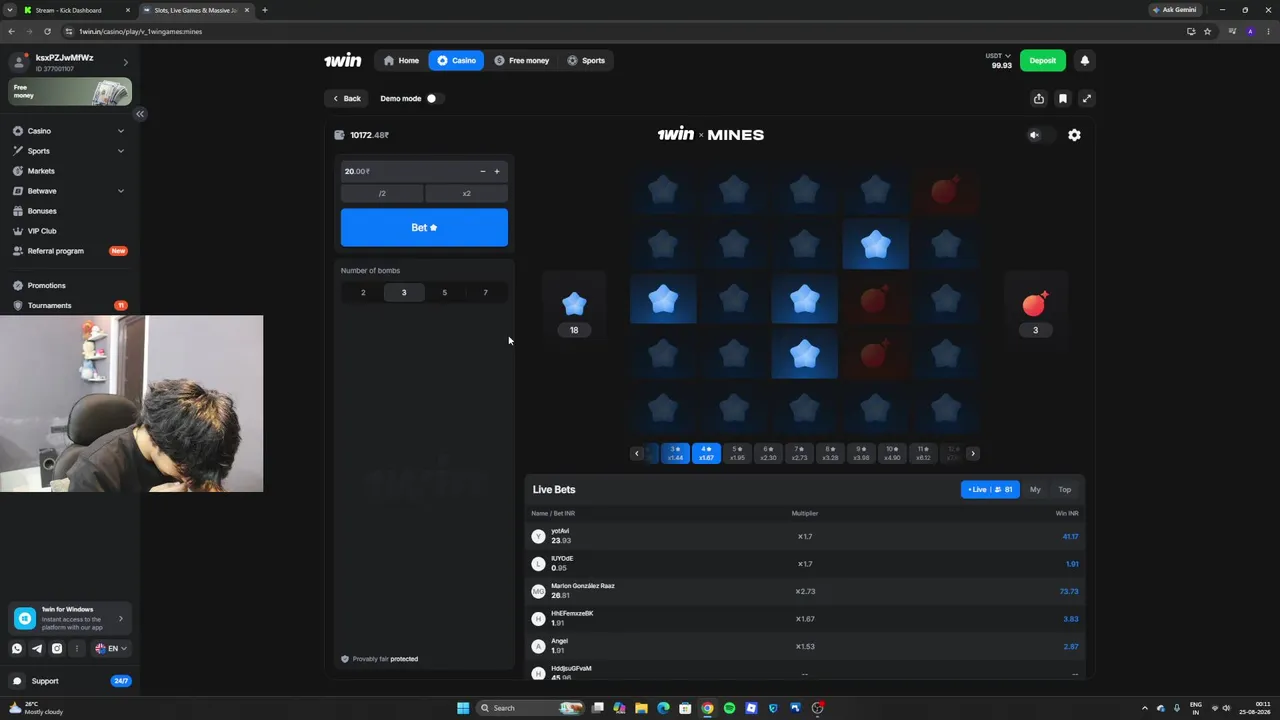1280x720 pixels.
Task: Bookmark this game to favorites
Action: [x=1063, y=98]
